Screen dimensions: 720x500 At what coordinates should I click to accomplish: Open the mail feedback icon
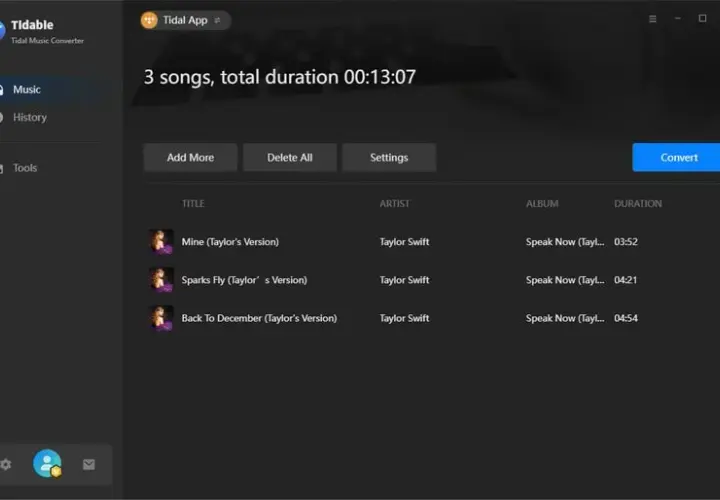[89, 465]
